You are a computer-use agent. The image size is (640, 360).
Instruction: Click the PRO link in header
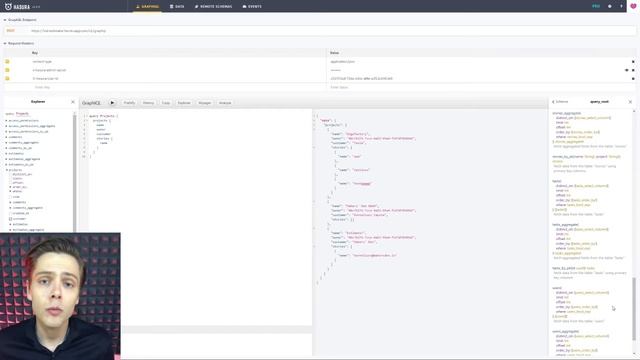pos(596,6)
